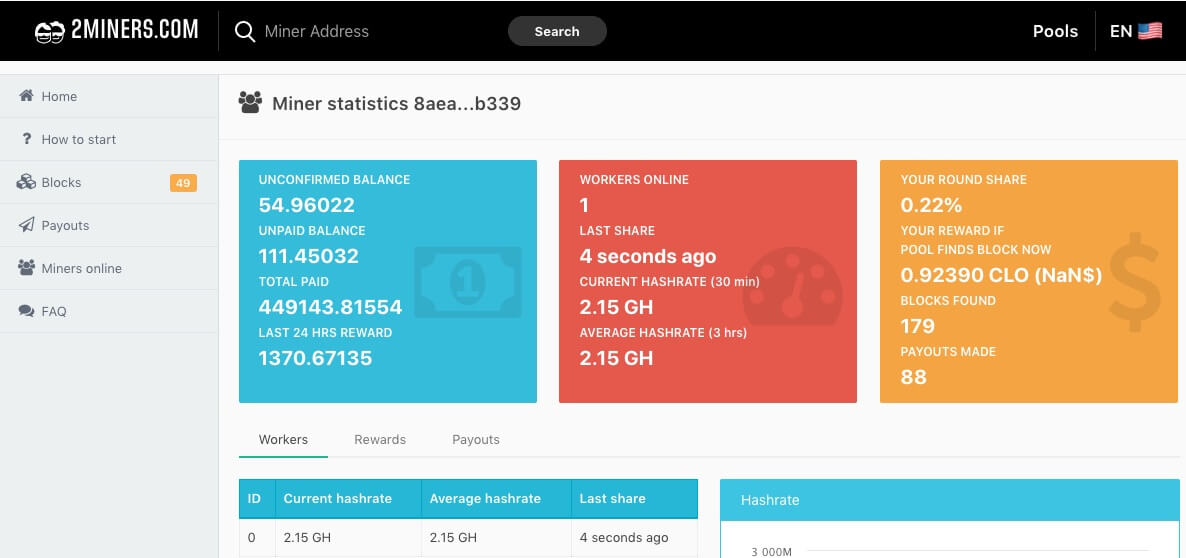This screenshot has height=558, width=1186.
Task: Select the Workers tab
Action: click(x=283, y=439)
